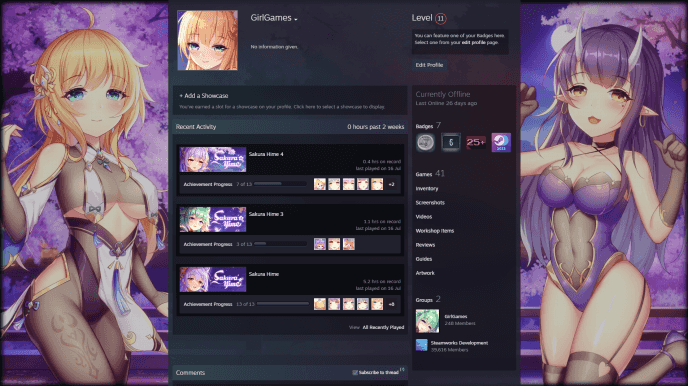The image size is (688, 386).
Task: Click the Steam 2021 purple badge
Action: click(501, 143)
